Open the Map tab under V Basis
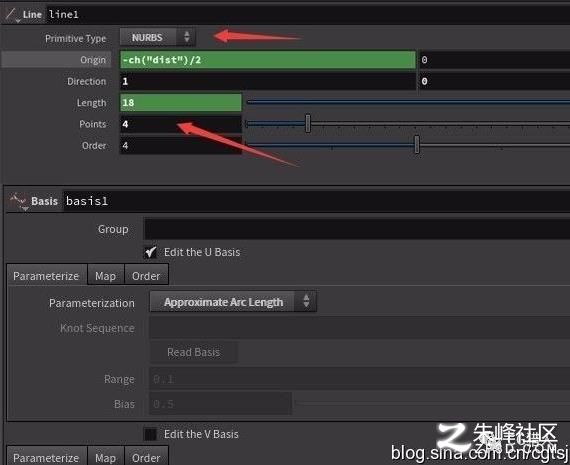This screenshot has height=465, width=570. tap(105, 457)
